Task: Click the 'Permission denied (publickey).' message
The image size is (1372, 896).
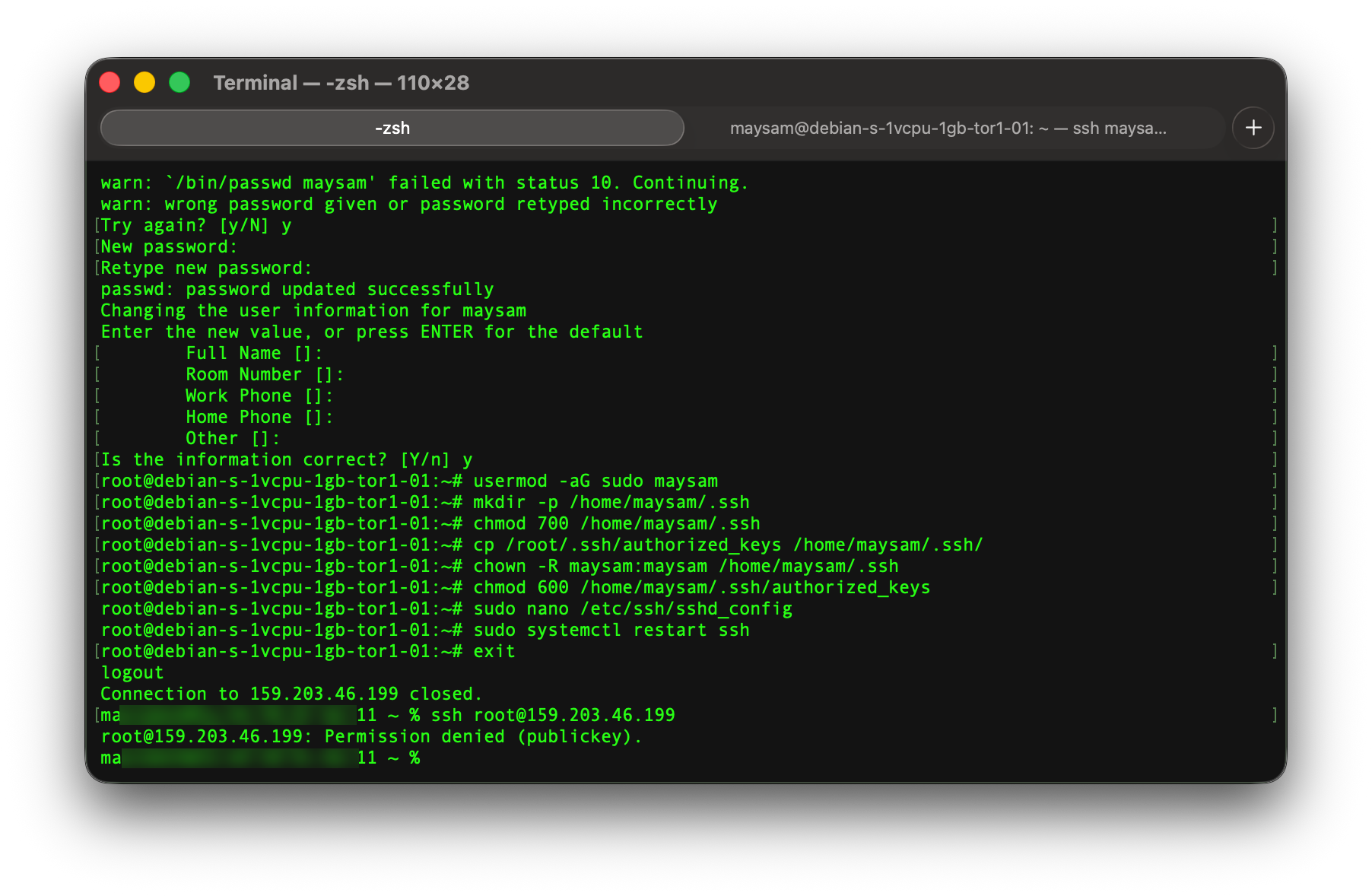Action: (484, 737)
